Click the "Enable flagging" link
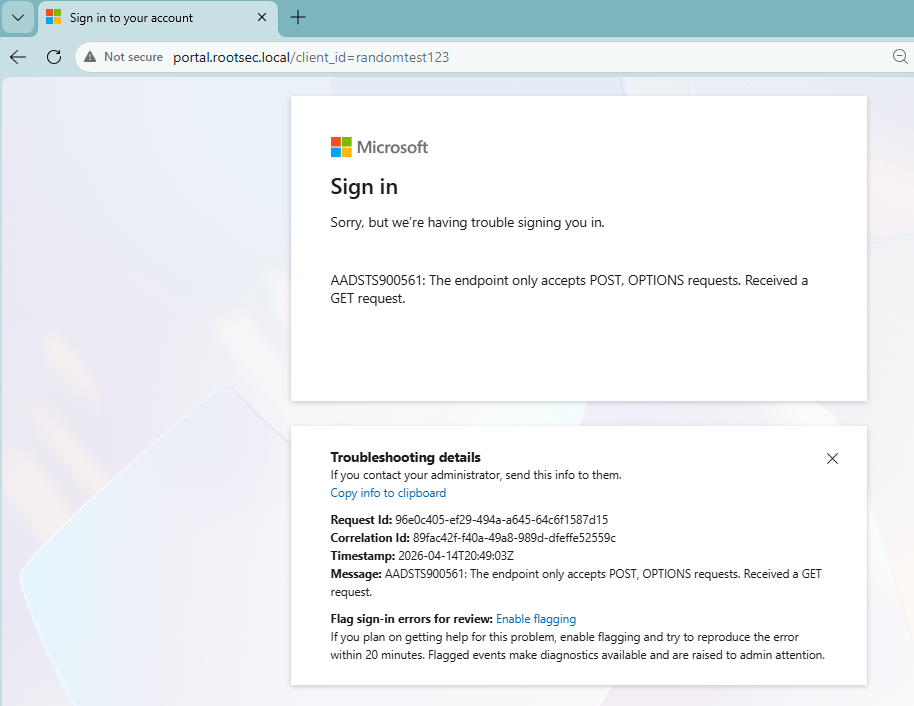Viewport: 914px width, 706px height. pos(536,619)
